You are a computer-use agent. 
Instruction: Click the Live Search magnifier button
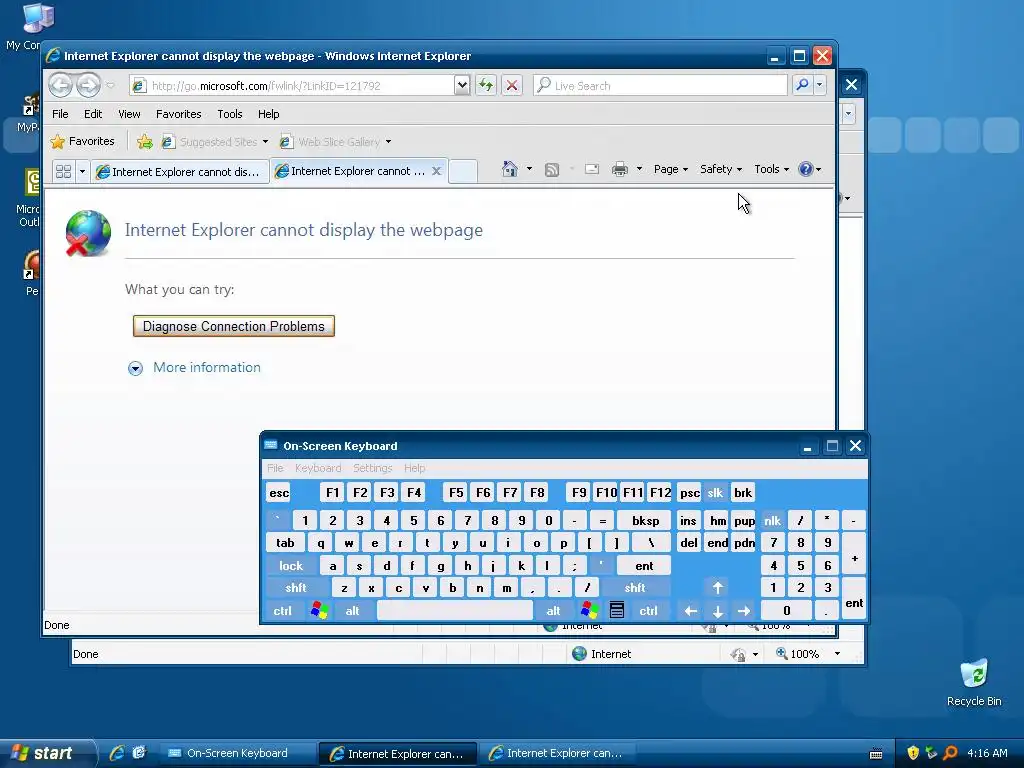[802, 85]
